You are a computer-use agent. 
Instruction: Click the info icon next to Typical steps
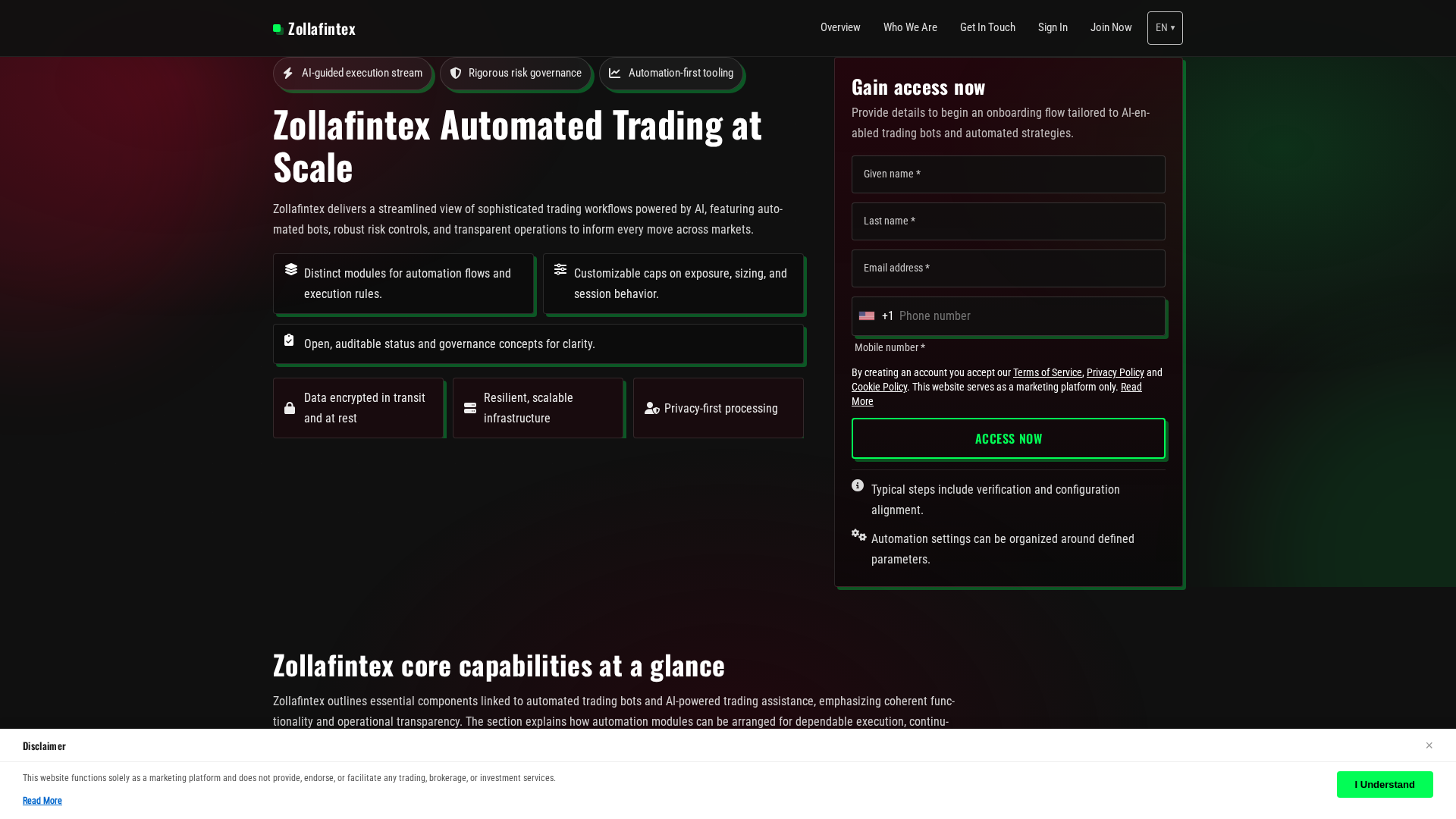coord(858,485)
